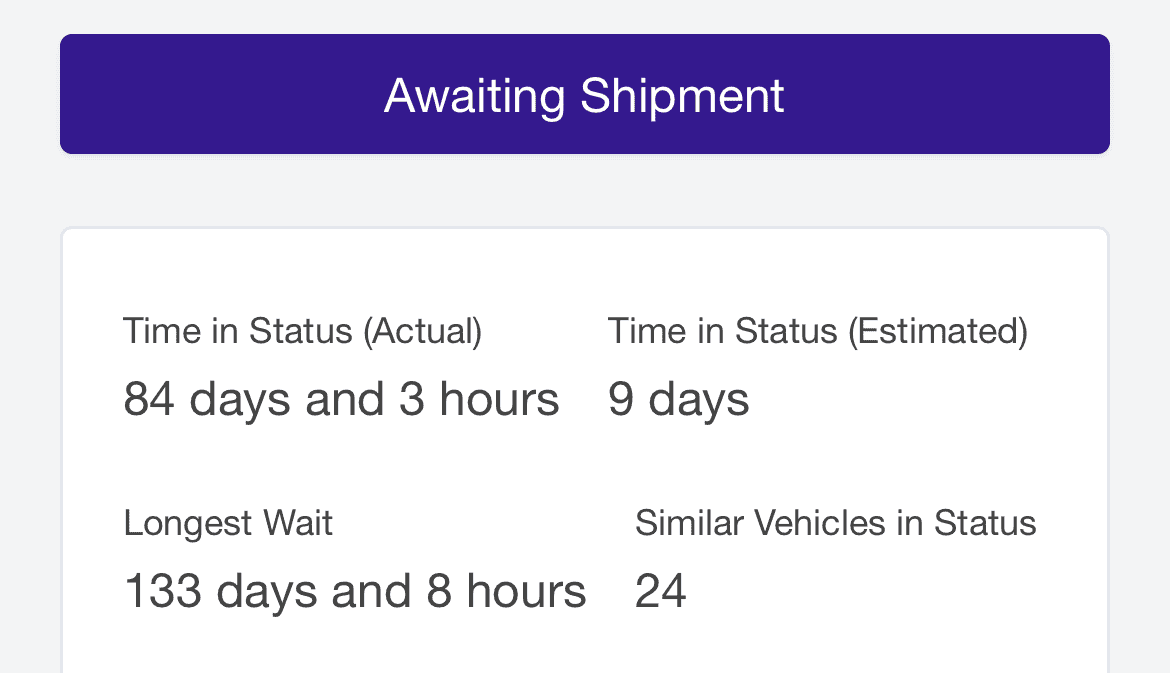Click the number "84" in actual time
The image size is (1170, 673).
[149, 400]
